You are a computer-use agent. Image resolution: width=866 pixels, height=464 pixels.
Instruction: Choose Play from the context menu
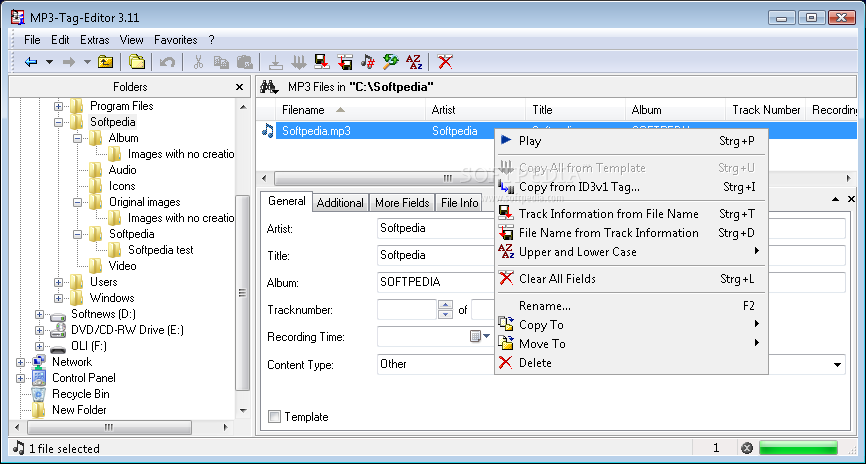[631, 141]
